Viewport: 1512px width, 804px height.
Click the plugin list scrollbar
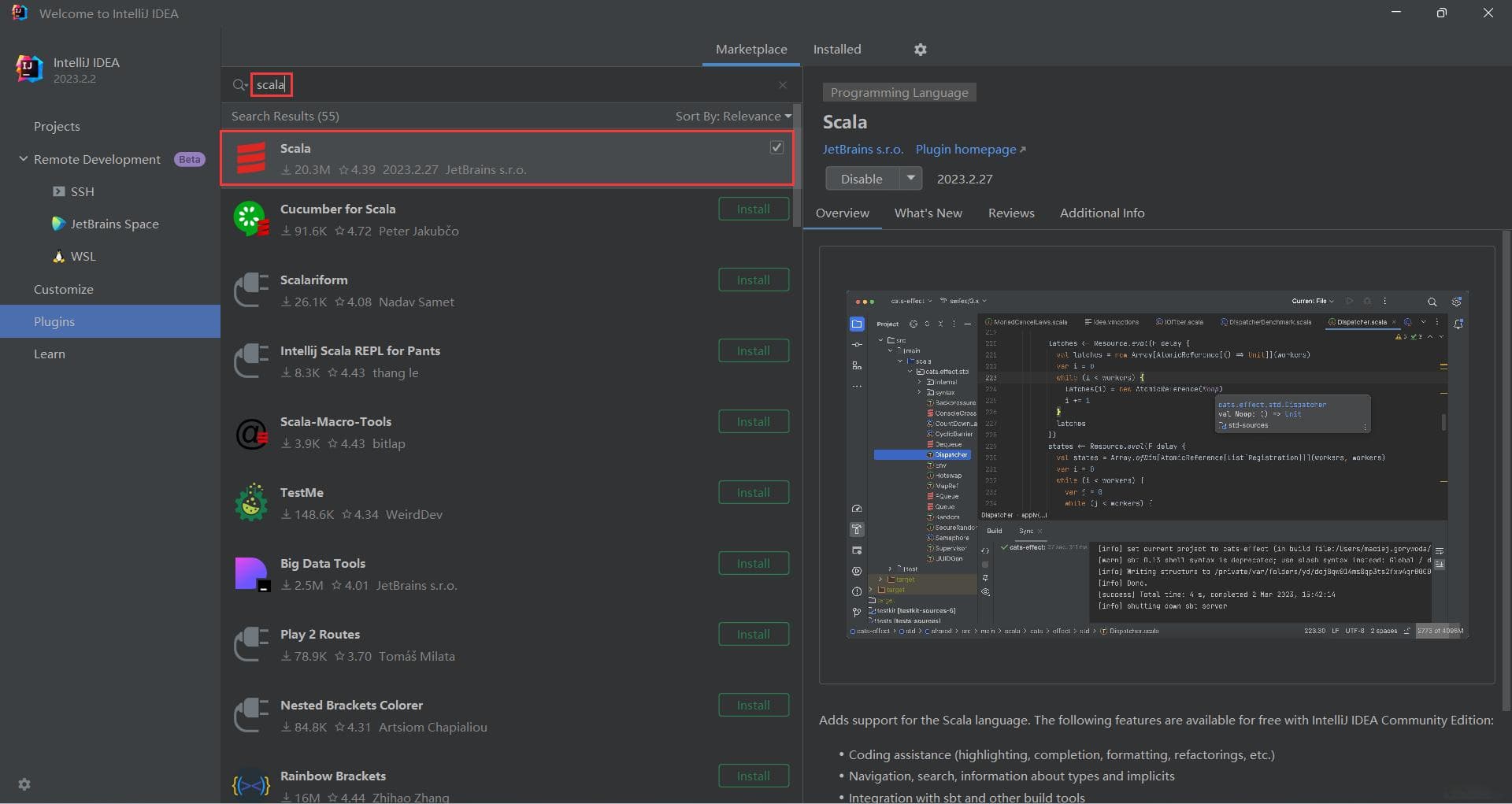click(796, 165)
